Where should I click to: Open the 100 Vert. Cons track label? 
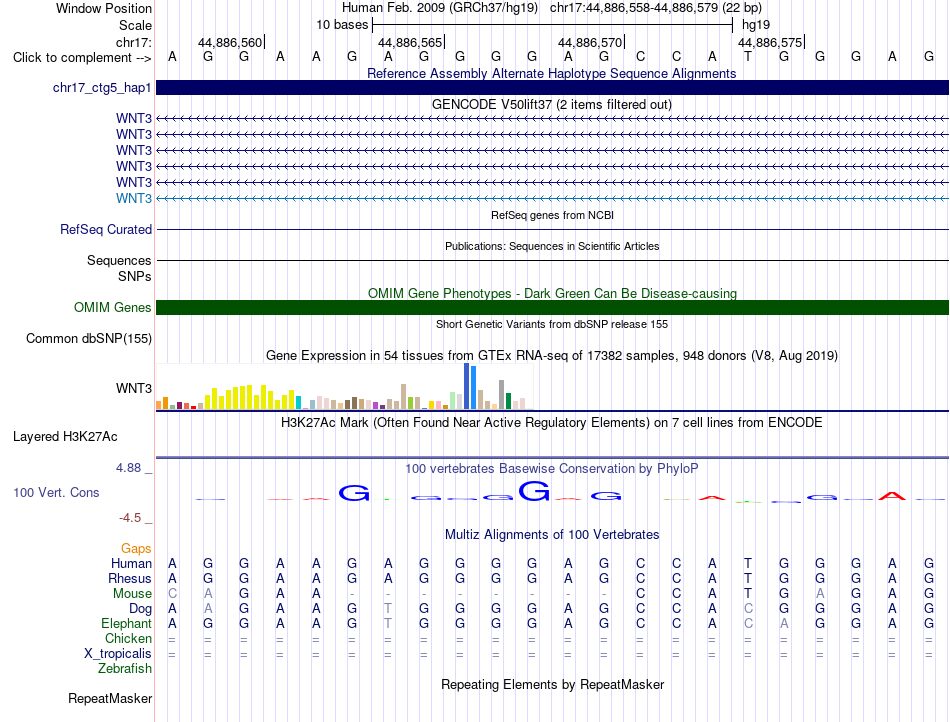(56, 492)
